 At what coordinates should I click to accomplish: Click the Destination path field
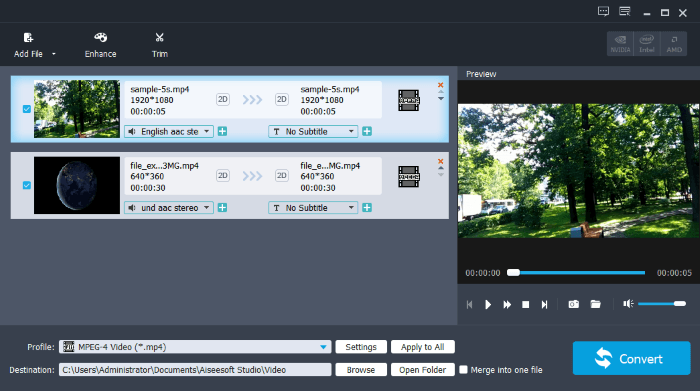click(x=195, y=370)
